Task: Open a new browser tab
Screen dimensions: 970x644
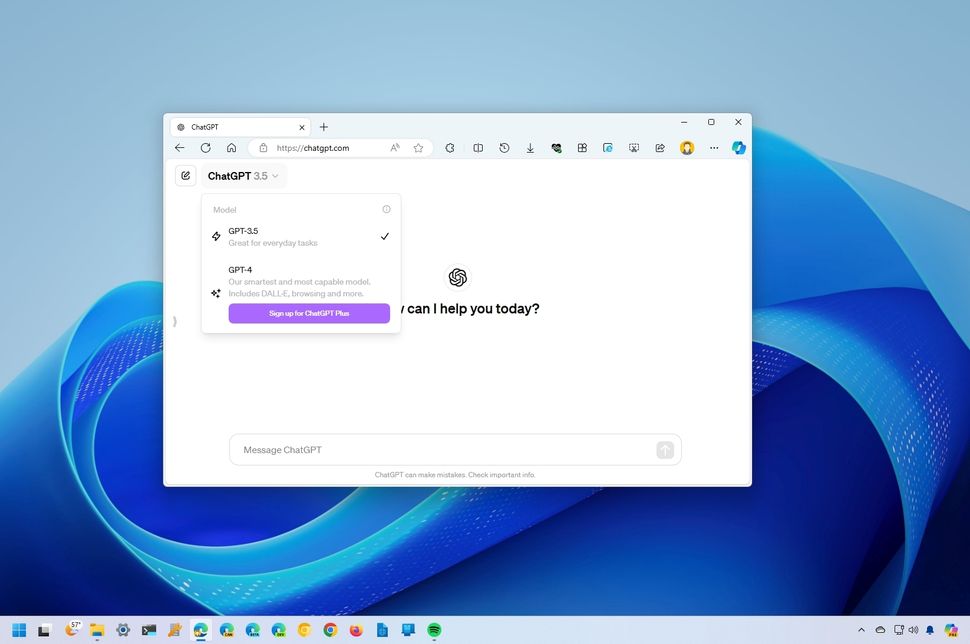Action: [324, 127]
